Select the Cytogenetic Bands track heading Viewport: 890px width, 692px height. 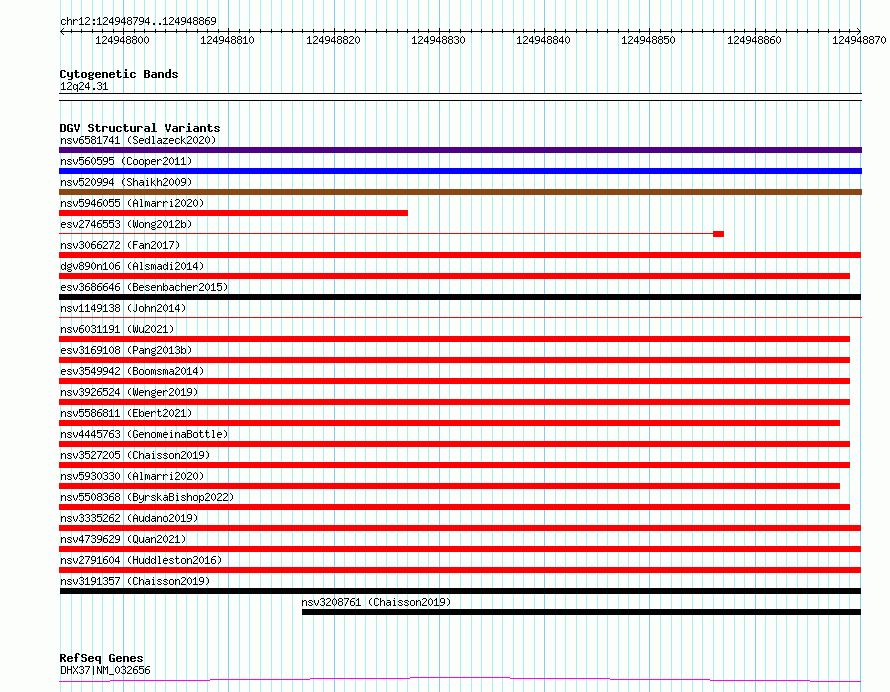click(x=119, y=74)
